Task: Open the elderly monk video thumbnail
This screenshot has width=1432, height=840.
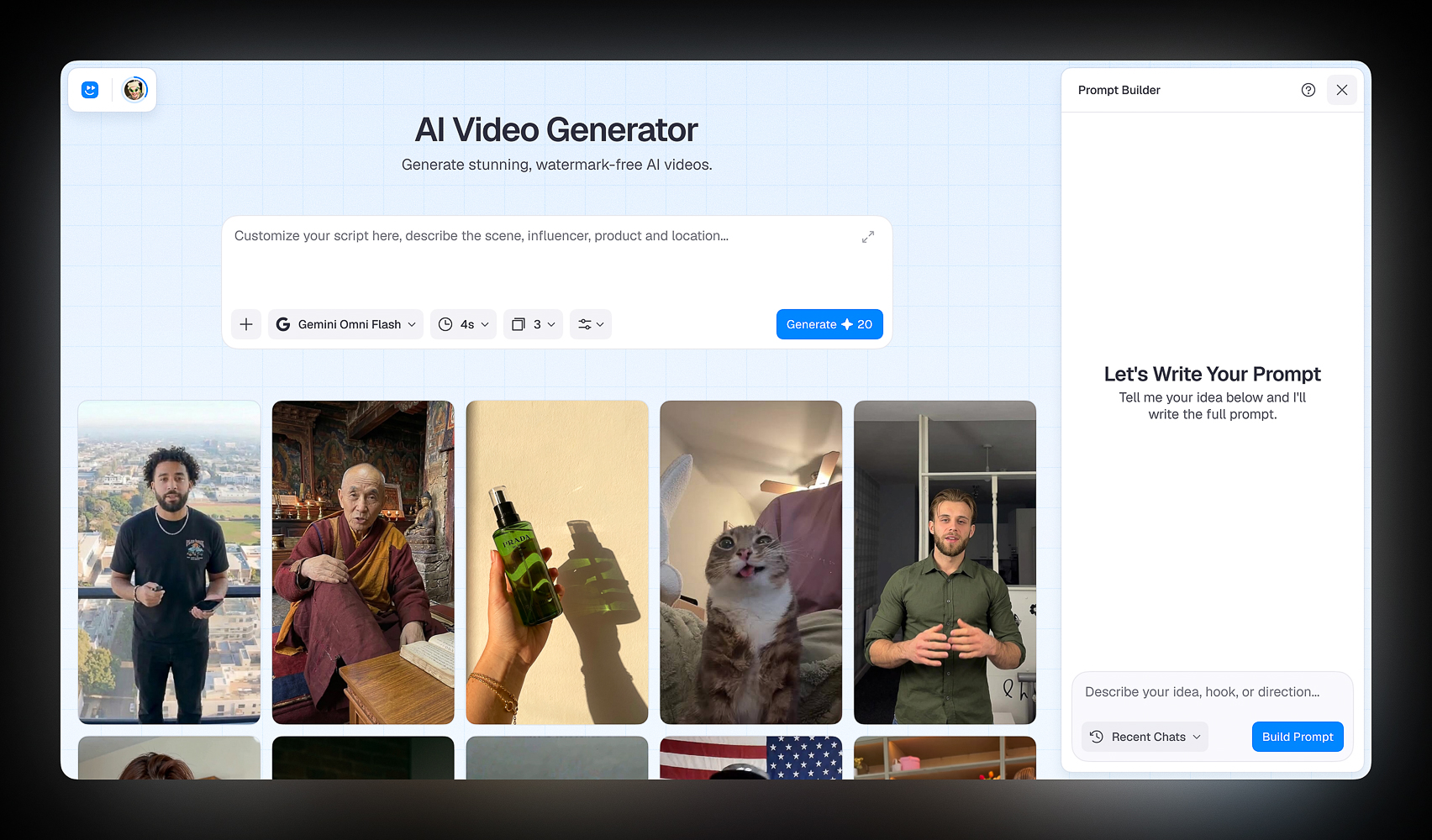Action: (x=363, y=562)
